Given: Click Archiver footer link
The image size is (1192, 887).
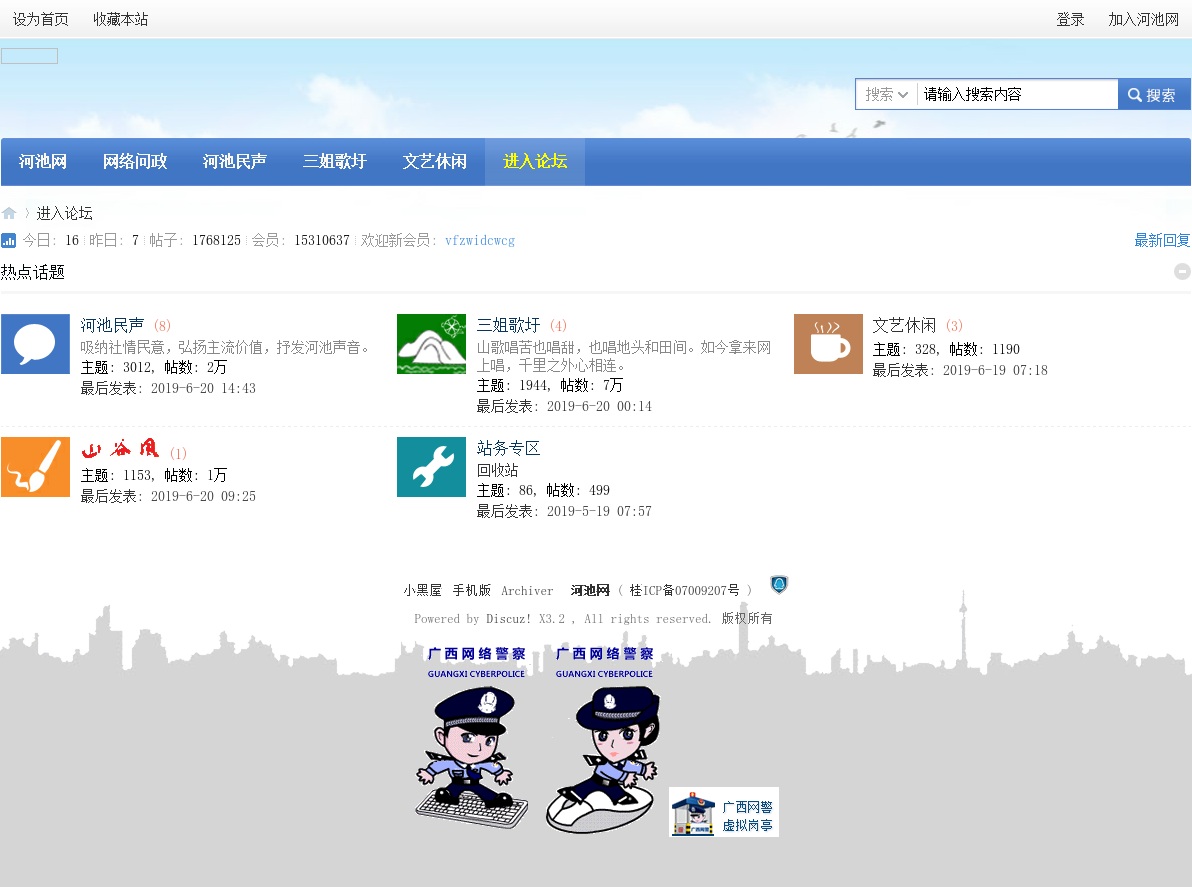Looking at the screenshot, I should point(528,591).
